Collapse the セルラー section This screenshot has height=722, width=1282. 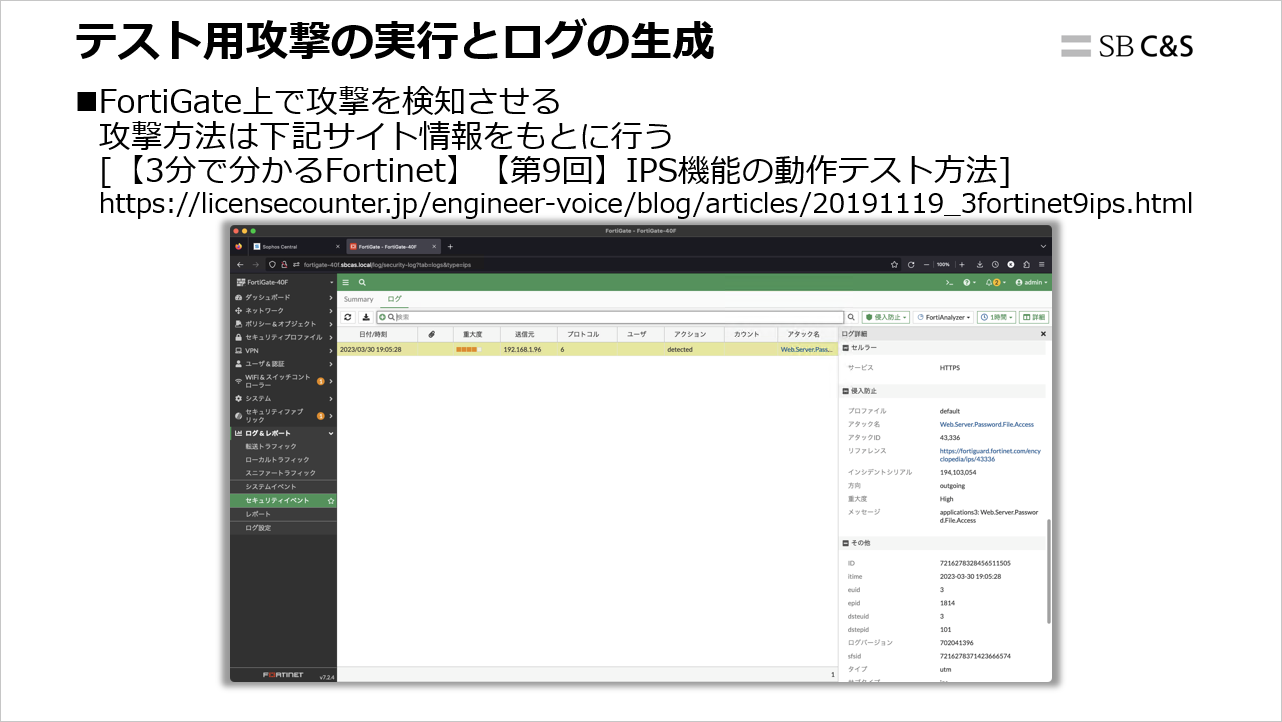coord(845,348)
